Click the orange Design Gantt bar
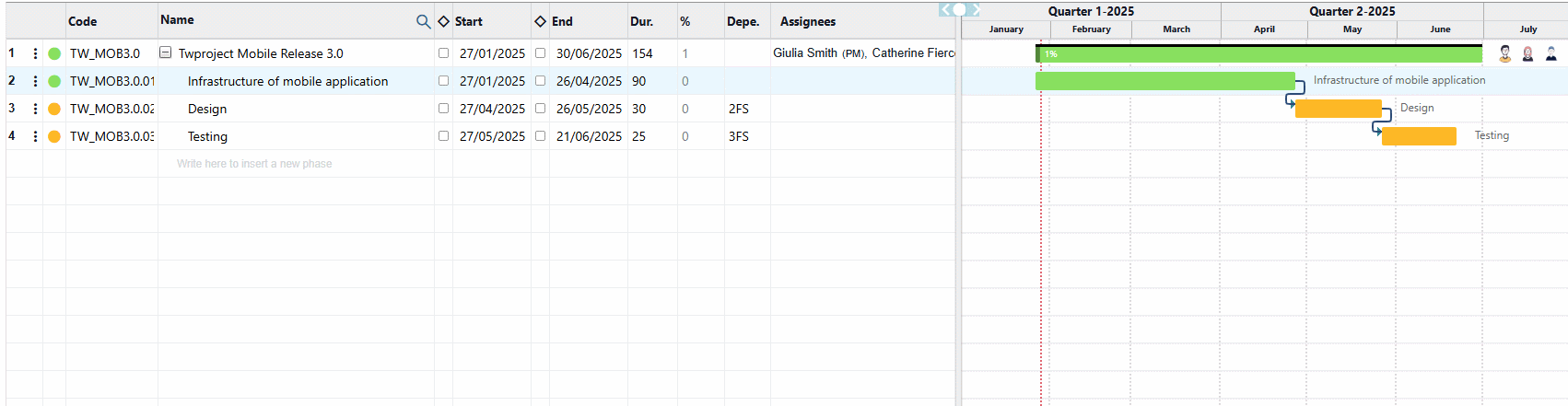The width and height of the screenshot is (1568, 406). point(1338,109)
